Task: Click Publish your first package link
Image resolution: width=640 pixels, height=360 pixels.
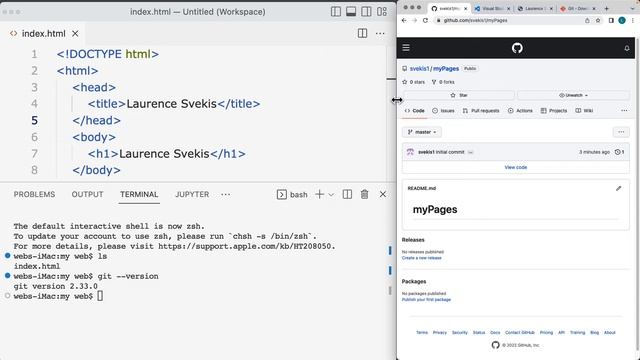Action: [426, 300]
